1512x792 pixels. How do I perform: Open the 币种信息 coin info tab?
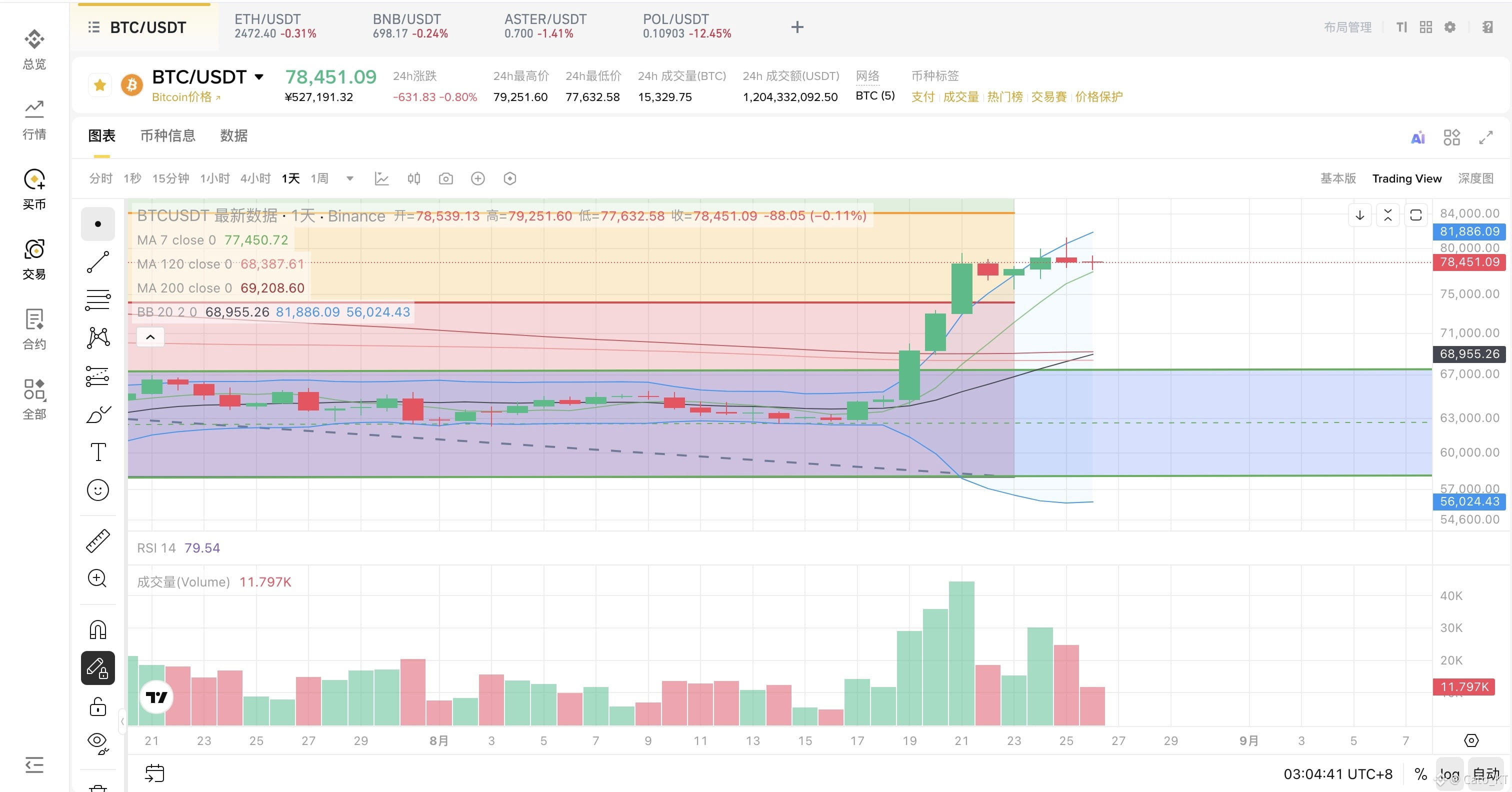tap(168, 135)
